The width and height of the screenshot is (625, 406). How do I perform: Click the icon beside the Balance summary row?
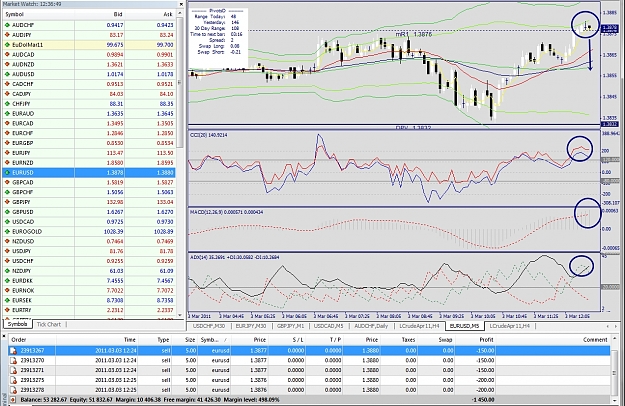point(14,400)
